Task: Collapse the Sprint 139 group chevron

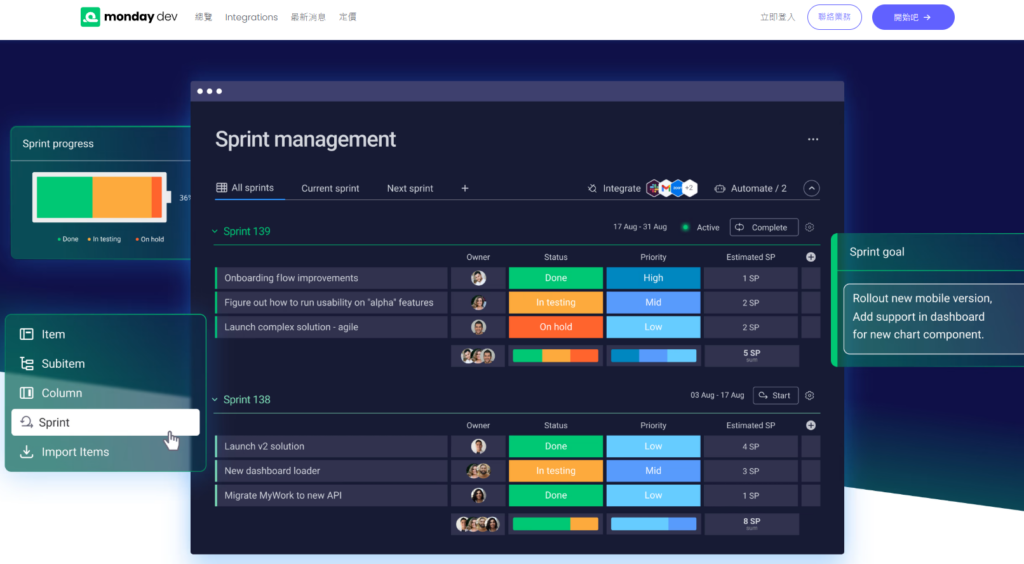Action: pyautogui.click(x=215, y=231)
